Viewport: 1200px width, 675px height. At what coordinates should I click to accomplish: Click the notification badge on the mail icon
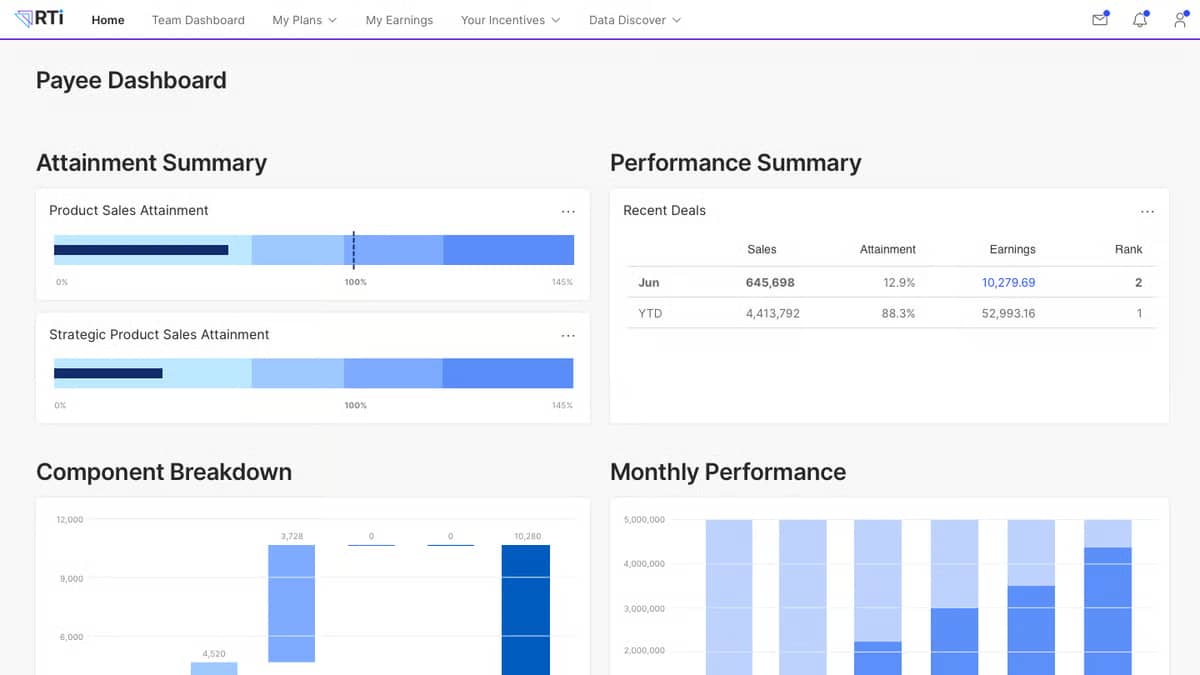click(x=1107, y=12)
